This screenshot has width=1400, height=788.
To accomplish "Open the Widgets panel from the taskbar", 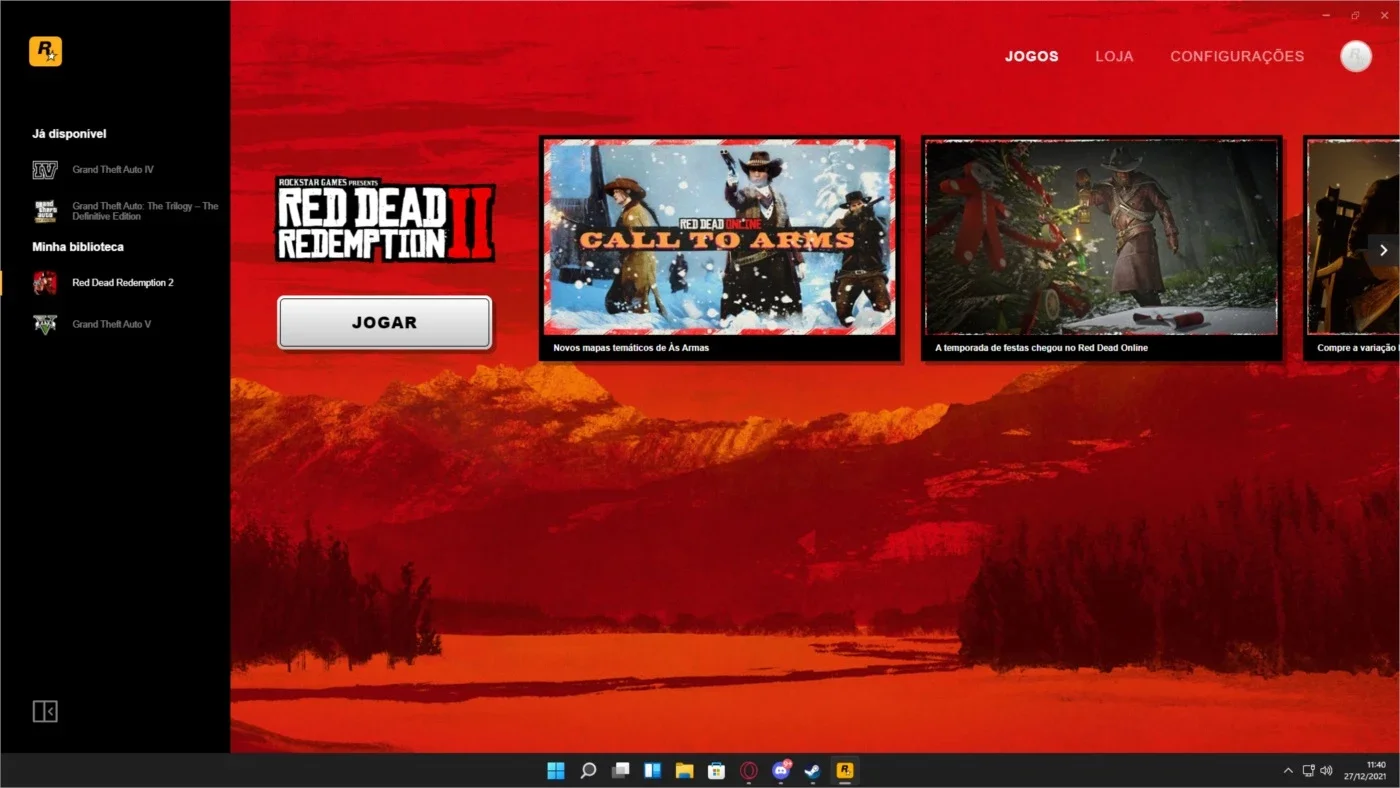I will pyautogui.click(x=652, y=770).
